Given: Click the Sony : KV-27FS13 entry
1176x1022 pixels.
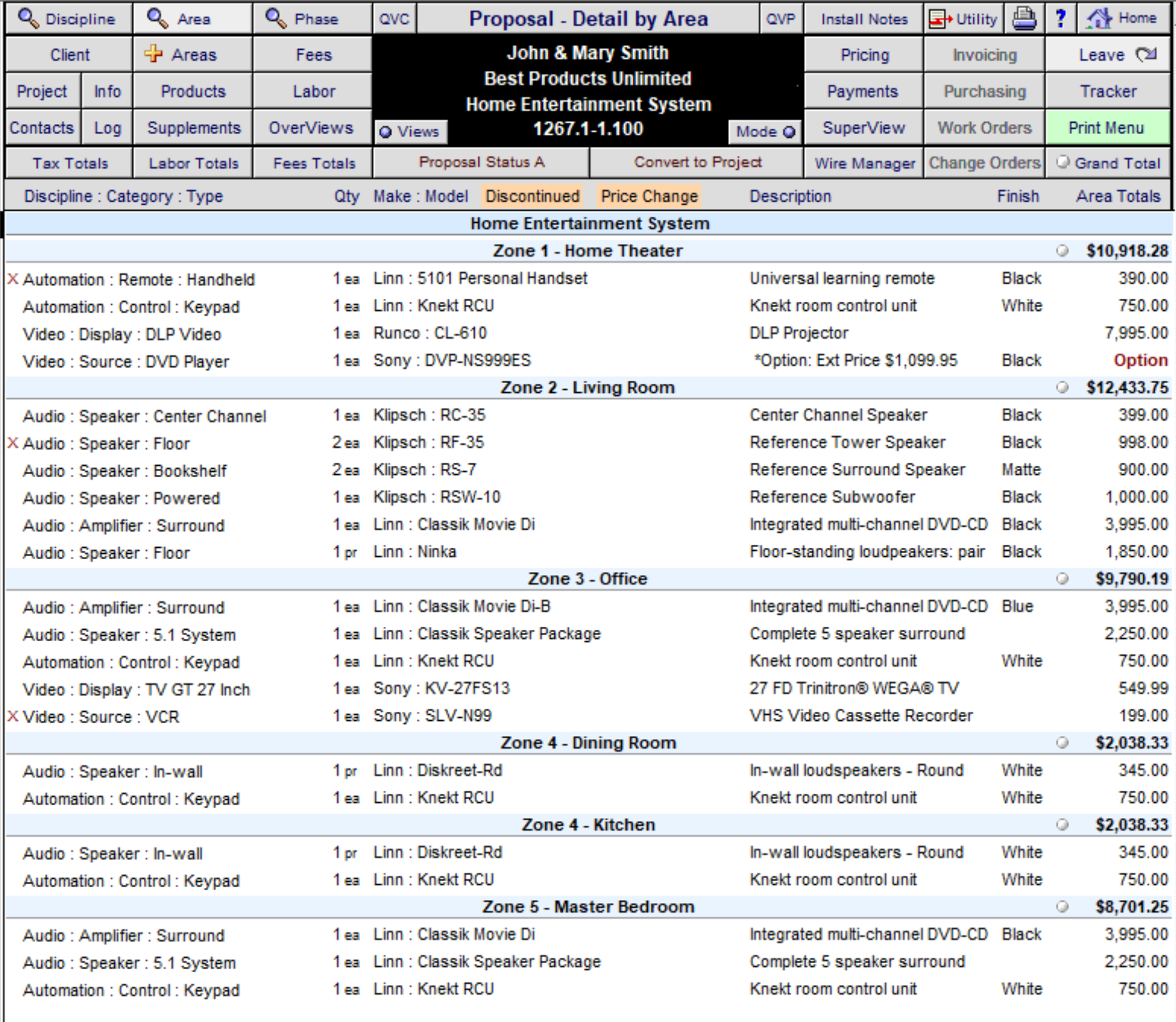Looking at the screenshot, I should (x=441, y=688).
